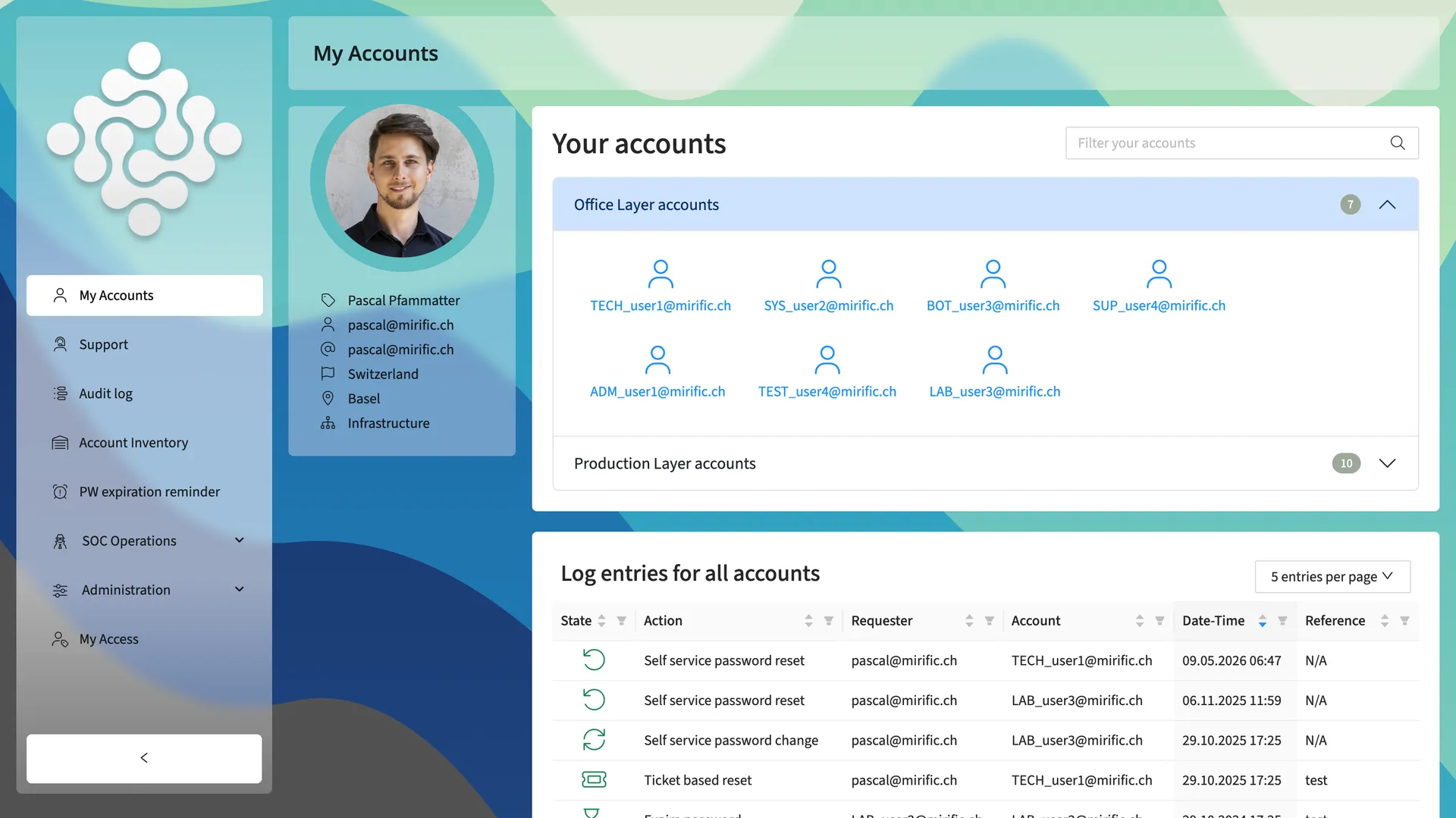The width and height of the screenshot is (1456, 818).
Task: Open the SYS_user2@mirific.ch account icon
Action: (829, 274)
